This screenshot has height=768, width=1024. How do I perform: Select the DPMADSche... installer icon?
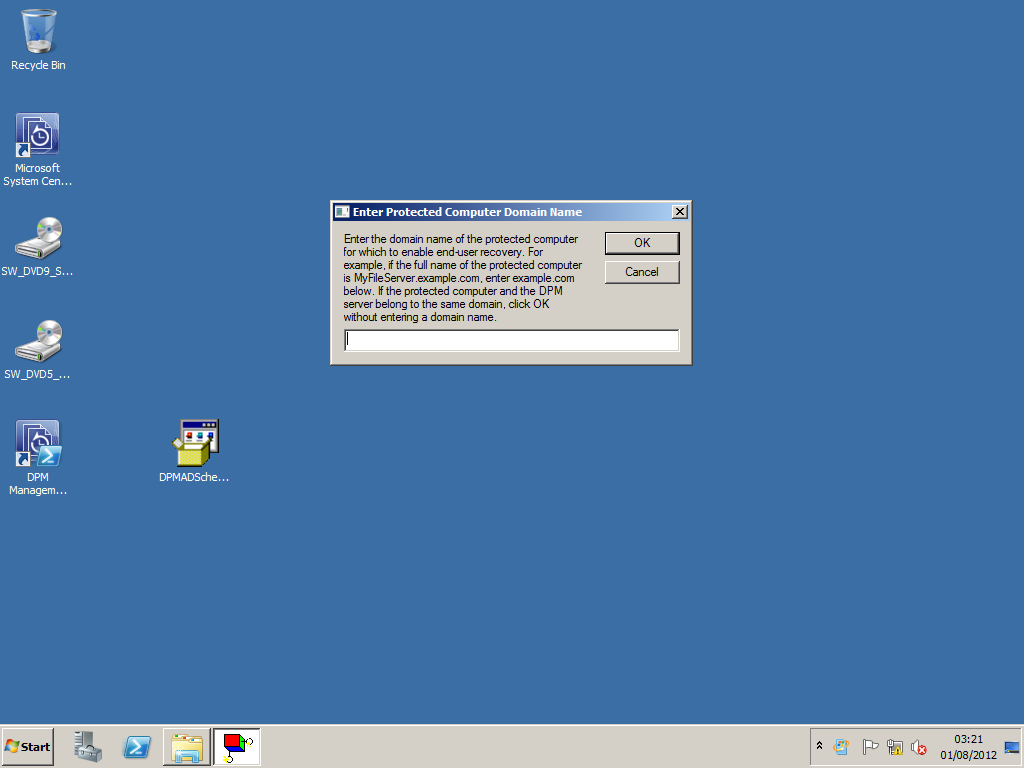point(194,451)
